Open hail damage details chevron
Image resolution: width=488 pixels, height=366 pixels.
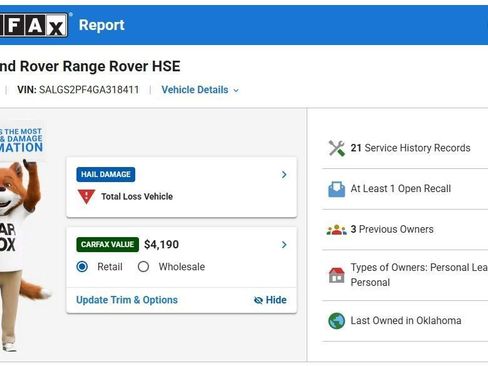click(284, 175)
